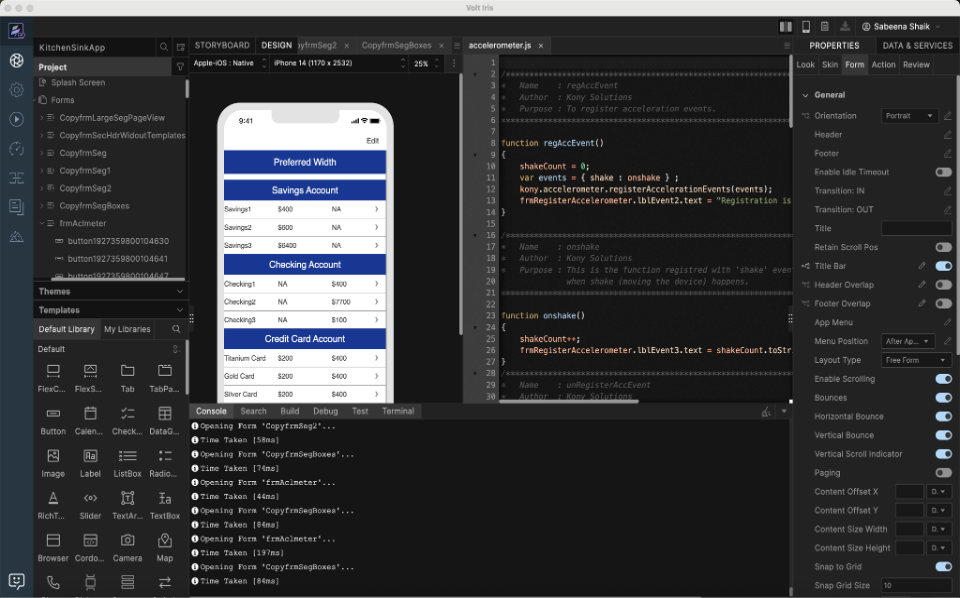Screen dimensions: 960x598
Task: Click the Title input field
Action: tap(915, 228)
